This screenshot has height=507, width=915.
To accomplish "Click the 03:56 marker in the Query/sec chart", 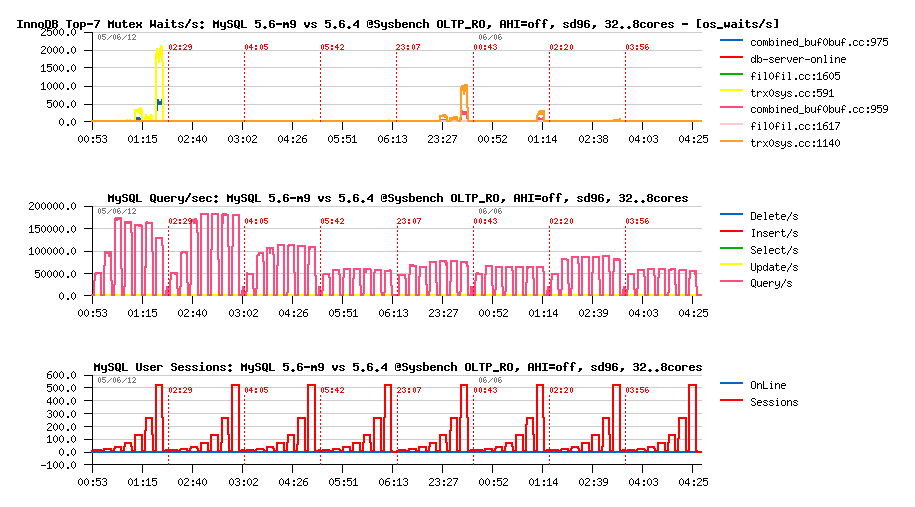I will pyautogui.click(x=637, y=221).
